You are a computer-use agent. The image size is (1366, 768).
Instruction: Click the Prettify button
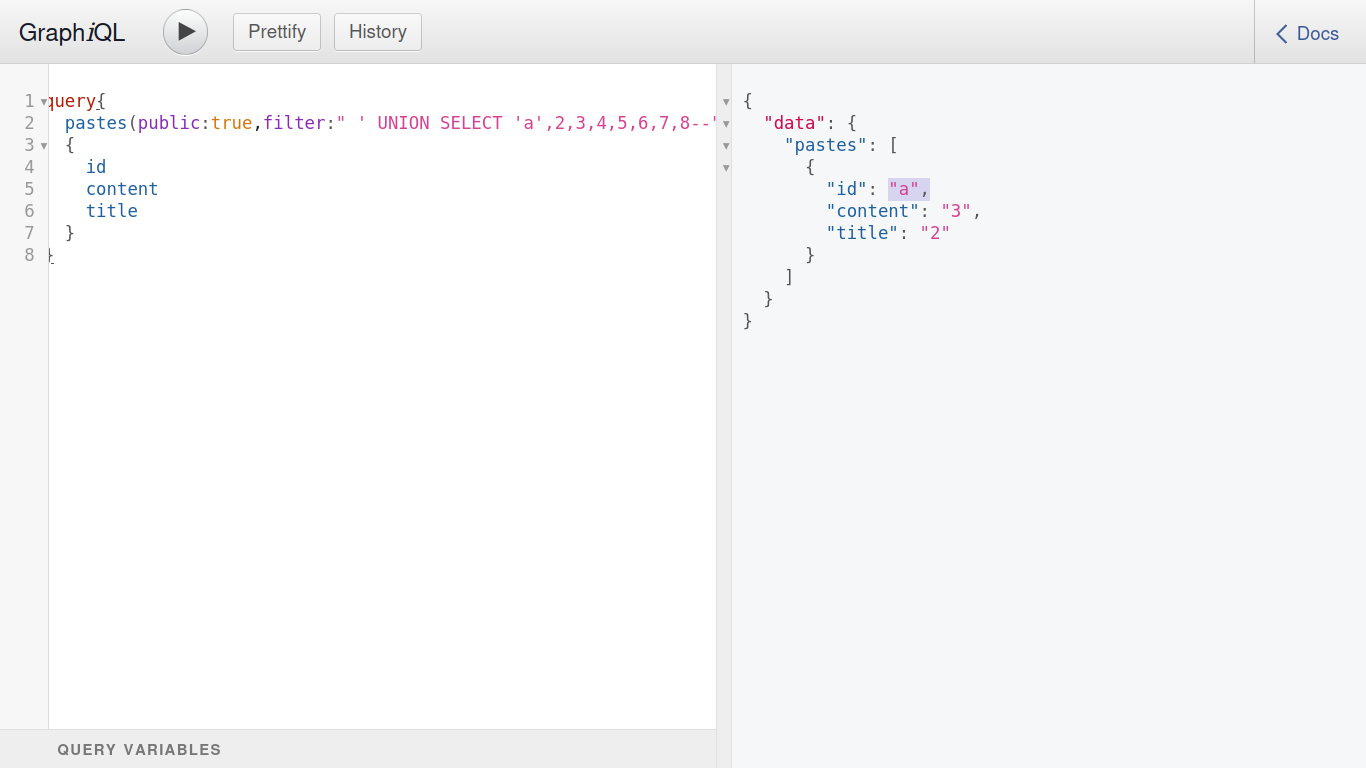click(277, 32)
